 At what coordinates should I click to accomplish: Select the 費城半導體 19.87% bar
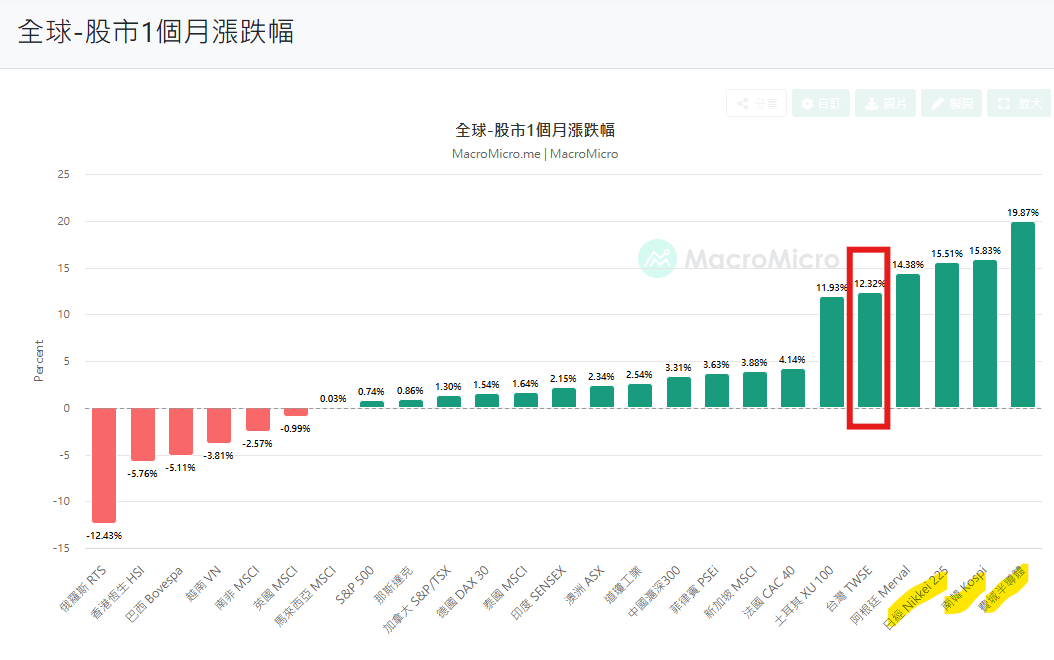1022,315
